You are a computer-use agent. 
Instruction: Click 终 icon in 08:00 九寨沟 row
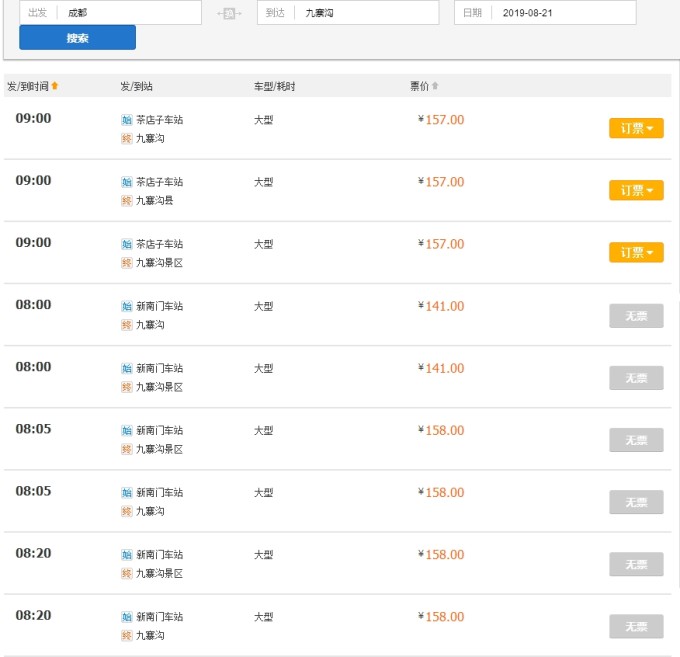127,324
